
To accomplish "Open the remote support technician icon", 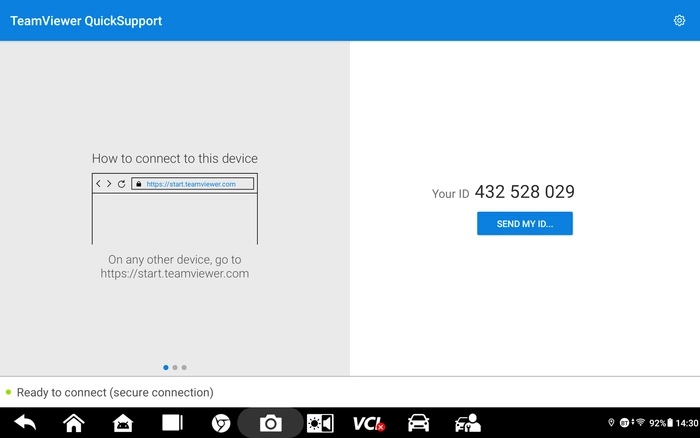I will (x=467, y=423).
